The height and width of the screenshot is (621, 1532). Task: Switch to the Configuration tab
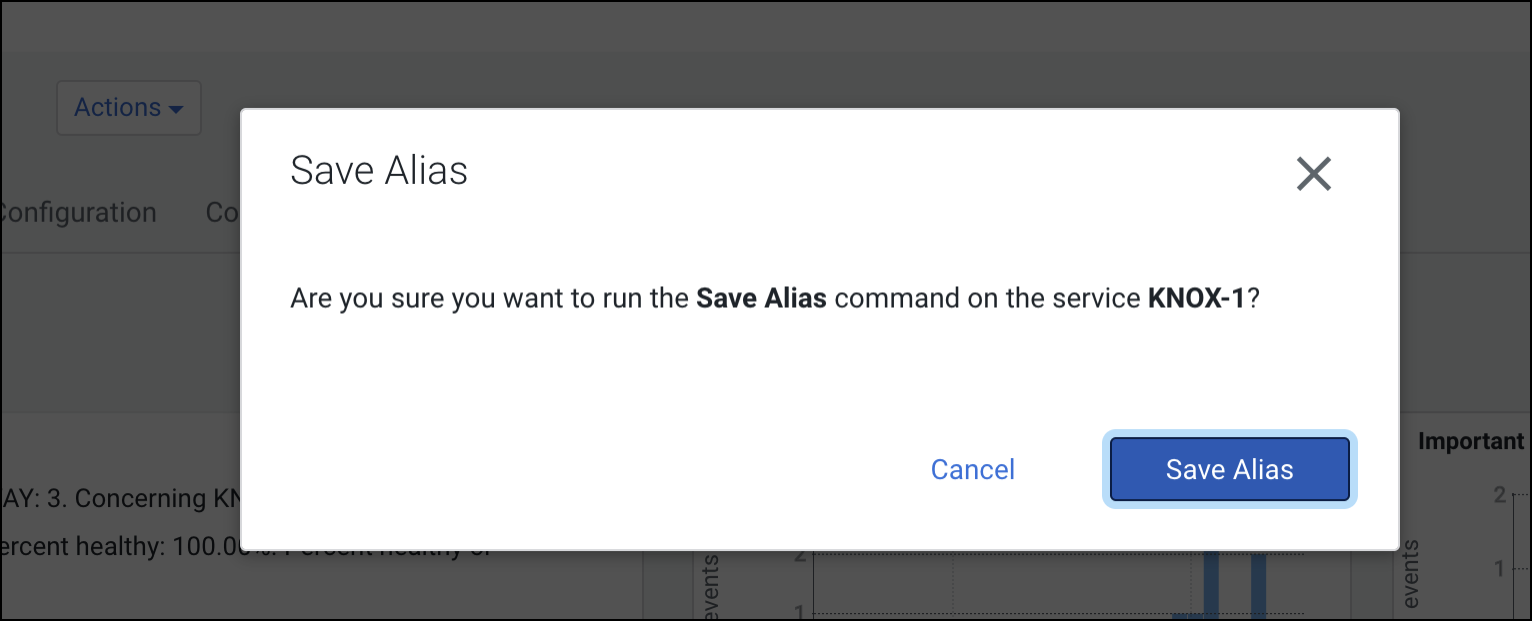coord(78,213)
